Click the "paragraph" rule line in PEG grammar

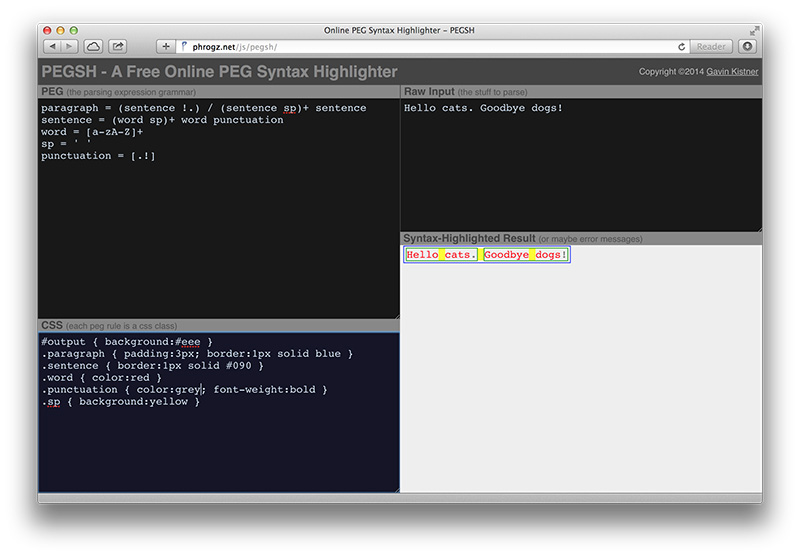coord(204,108)
